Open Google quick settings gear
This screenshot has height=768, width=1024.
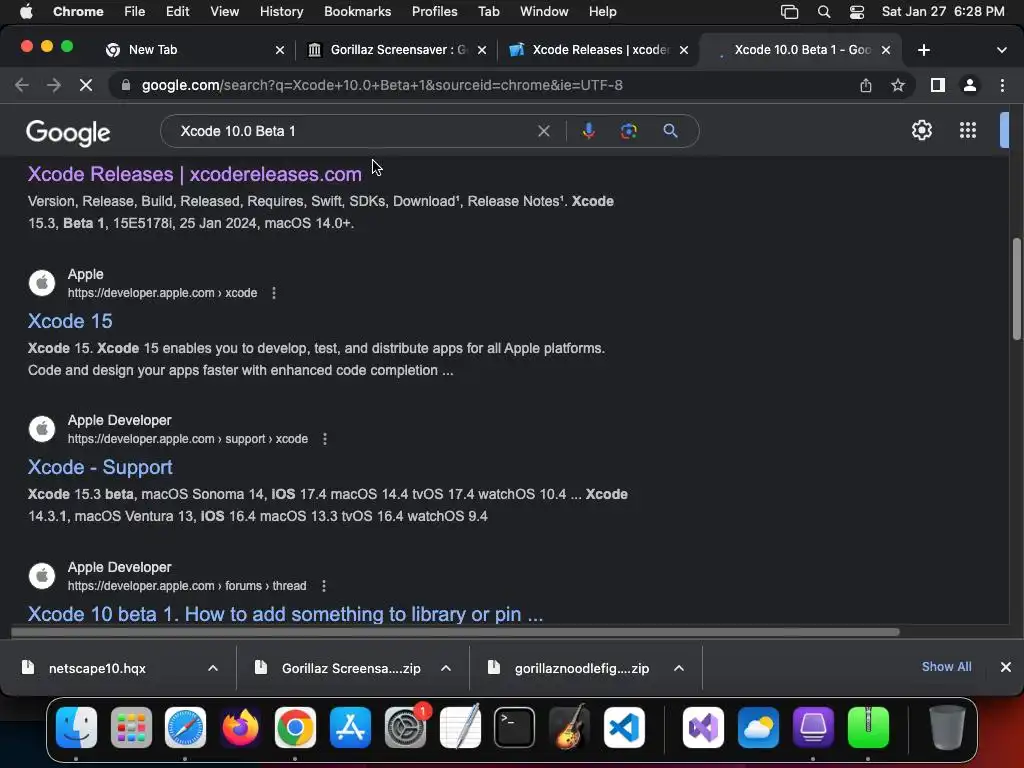(x=921, y=130)
